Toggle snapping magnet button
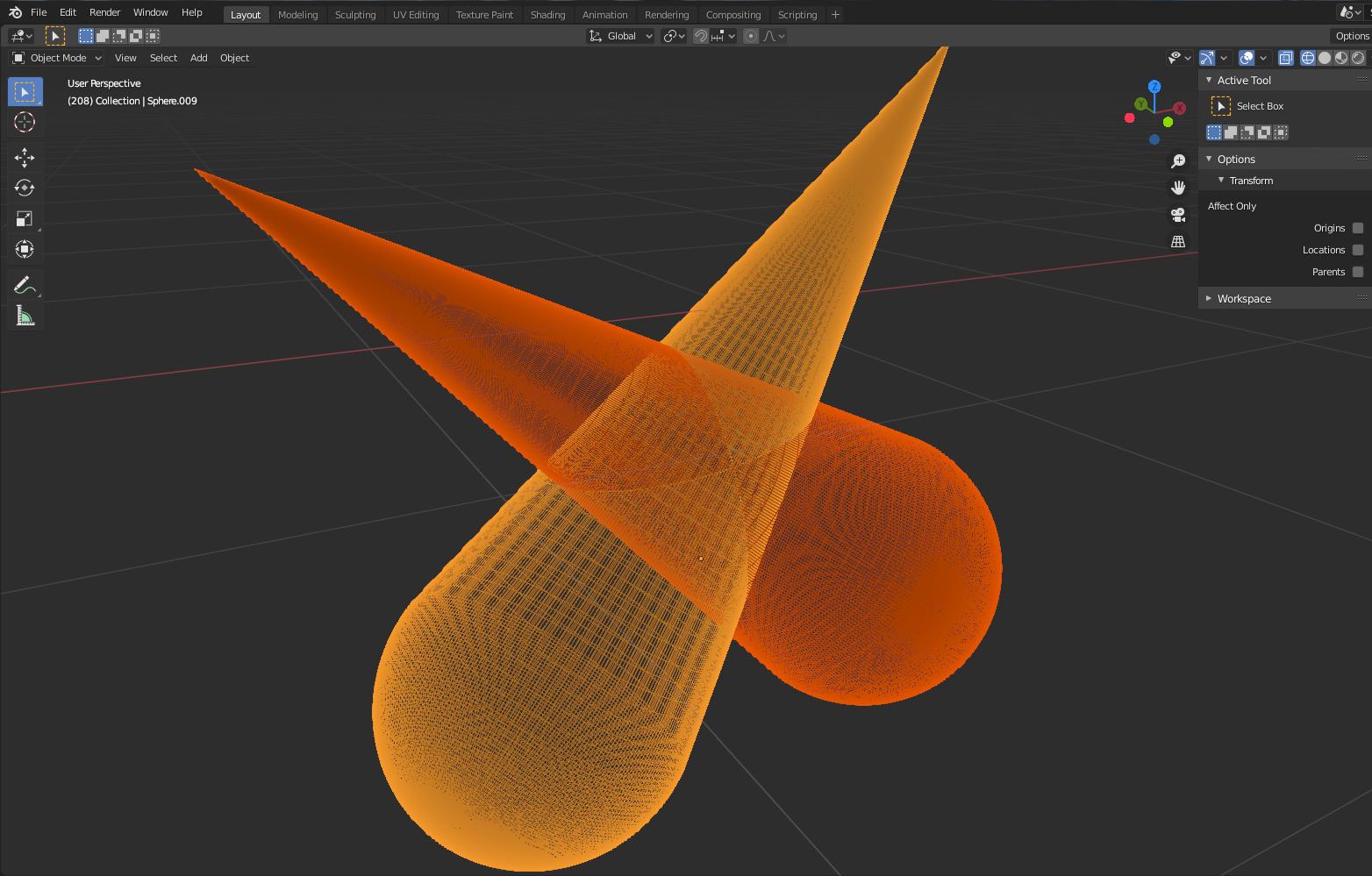The image size is (1372, 876). (701, 36)
